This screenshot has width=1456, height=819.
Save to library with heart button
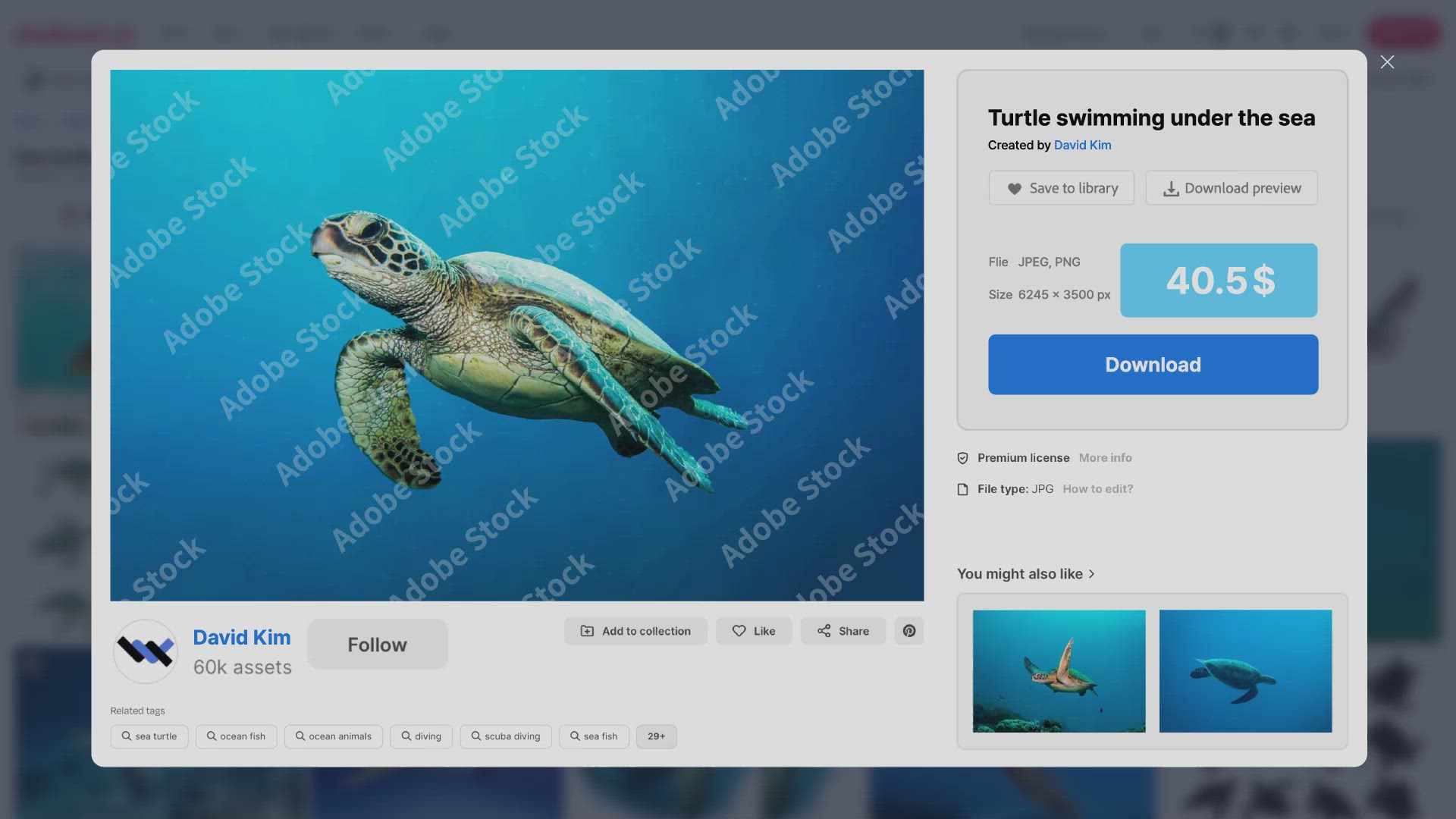click(1061, 188)
